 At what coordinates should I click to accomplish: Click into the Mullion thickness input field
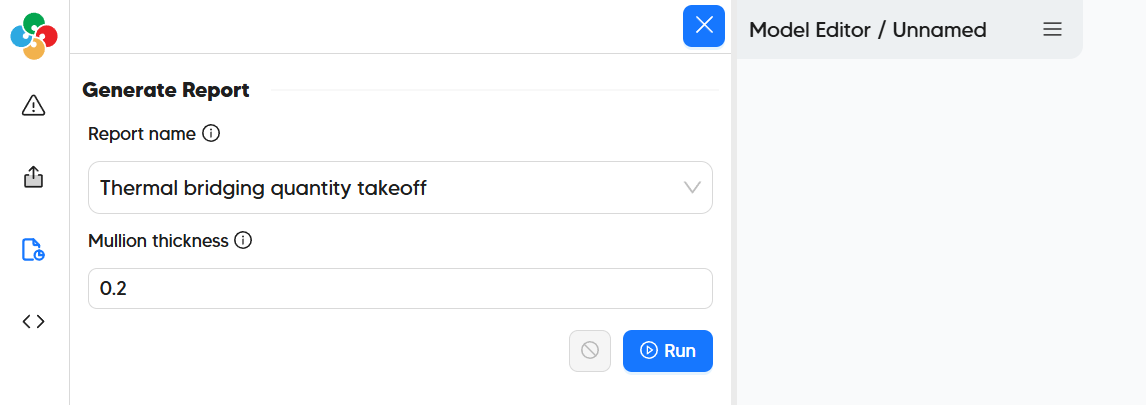(400, 289)
